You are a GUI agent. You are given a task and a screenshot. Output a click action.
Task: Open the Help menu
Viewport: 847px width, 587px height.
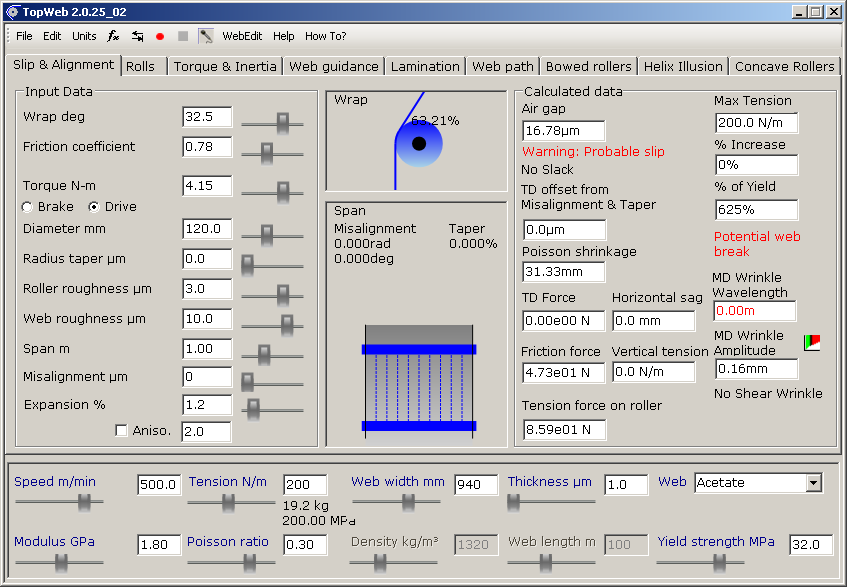[x=284, y=36]
